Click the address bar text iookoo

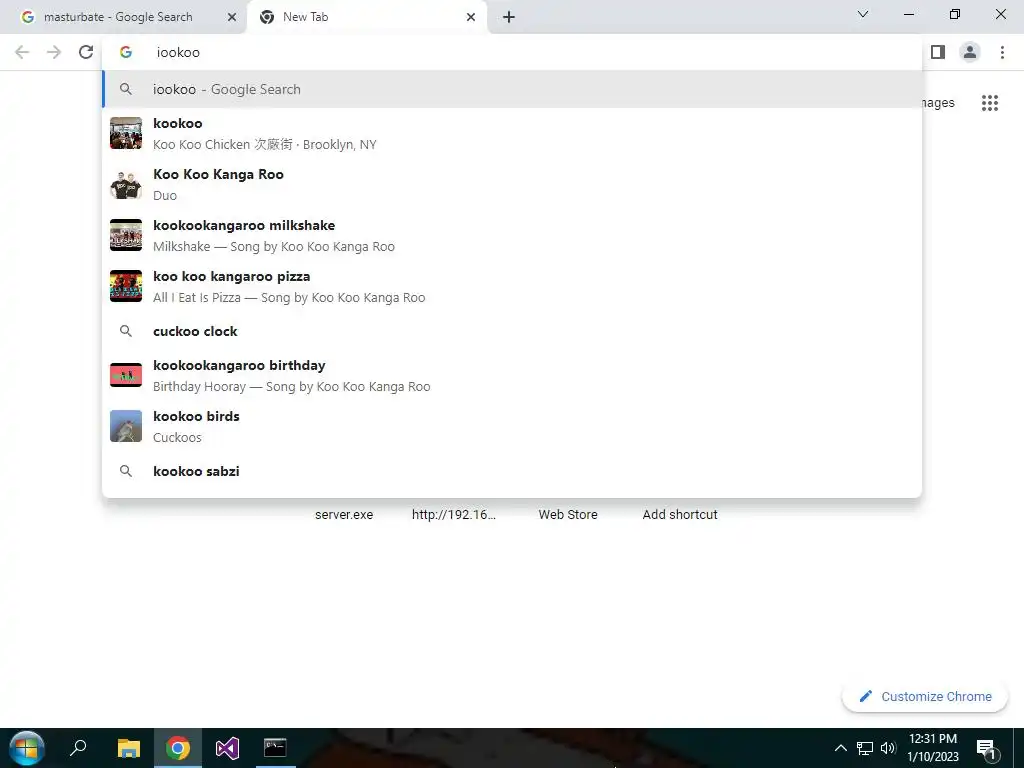[178, 52]
